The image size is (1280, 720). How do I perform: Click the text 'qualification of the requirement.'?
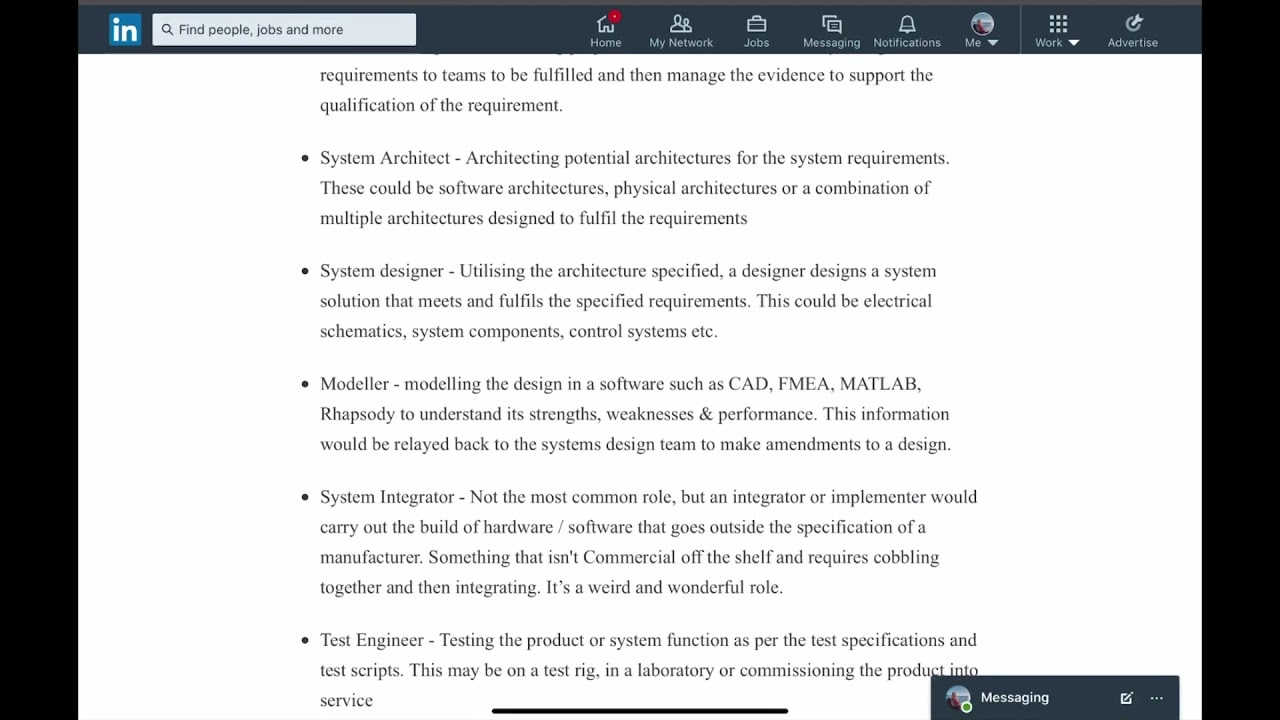(441, 105)
